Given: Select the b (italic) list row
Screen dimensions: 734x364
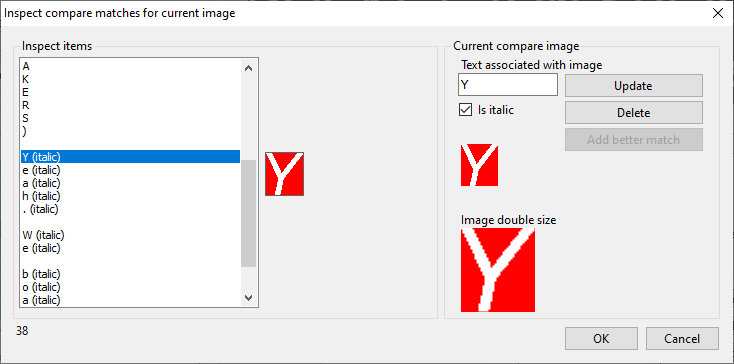Looking at the screenshot, I should [131, 274].
